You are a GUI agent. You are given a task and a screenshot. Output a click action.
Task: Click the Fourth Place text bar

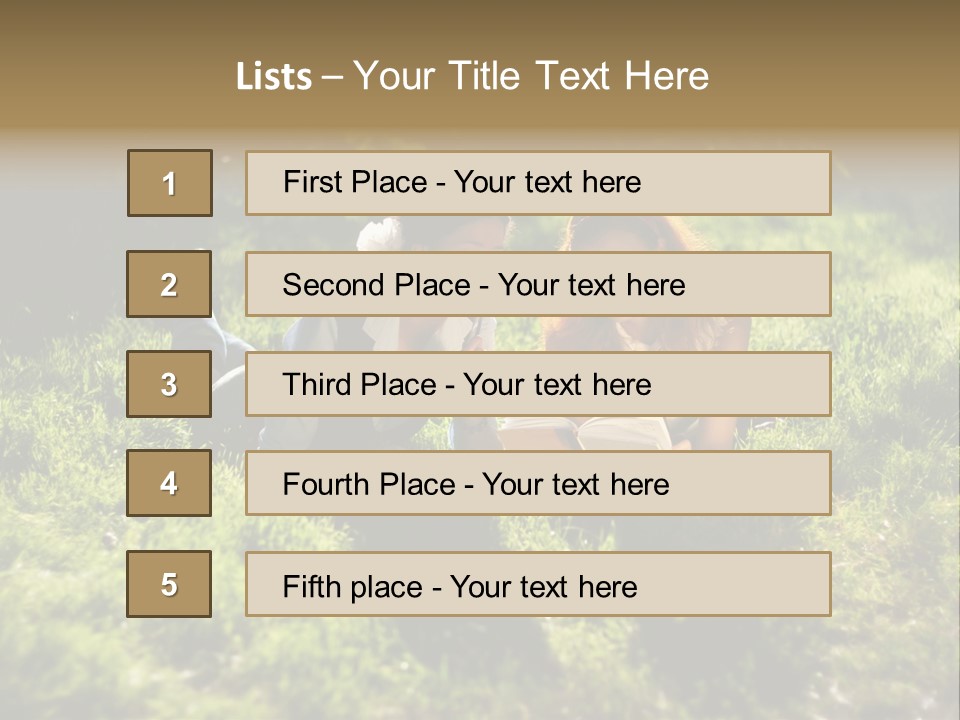(x=538, y=483)
